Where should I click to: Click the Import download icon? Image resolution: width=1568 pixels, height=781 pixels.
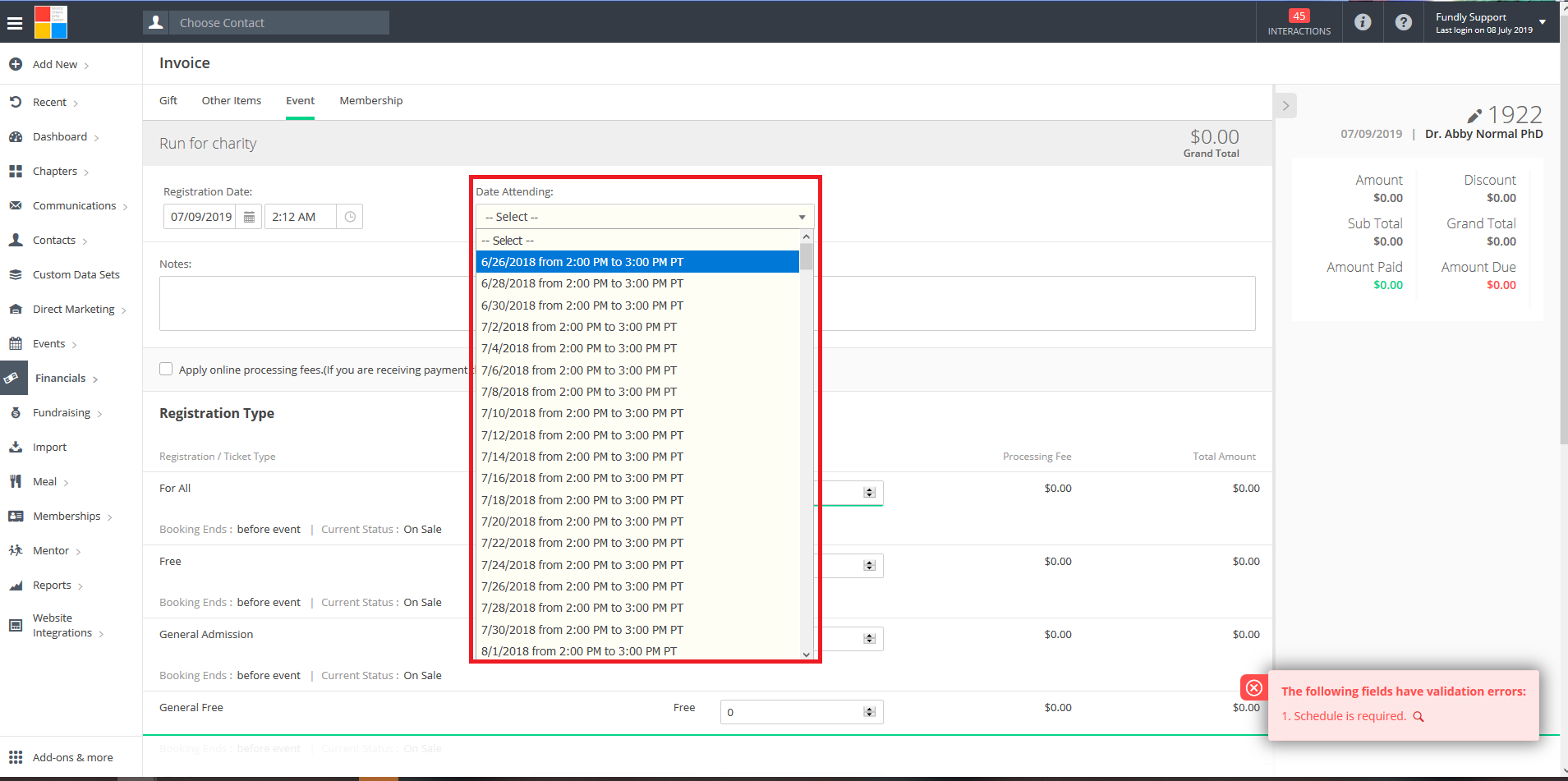pos(16,447)
